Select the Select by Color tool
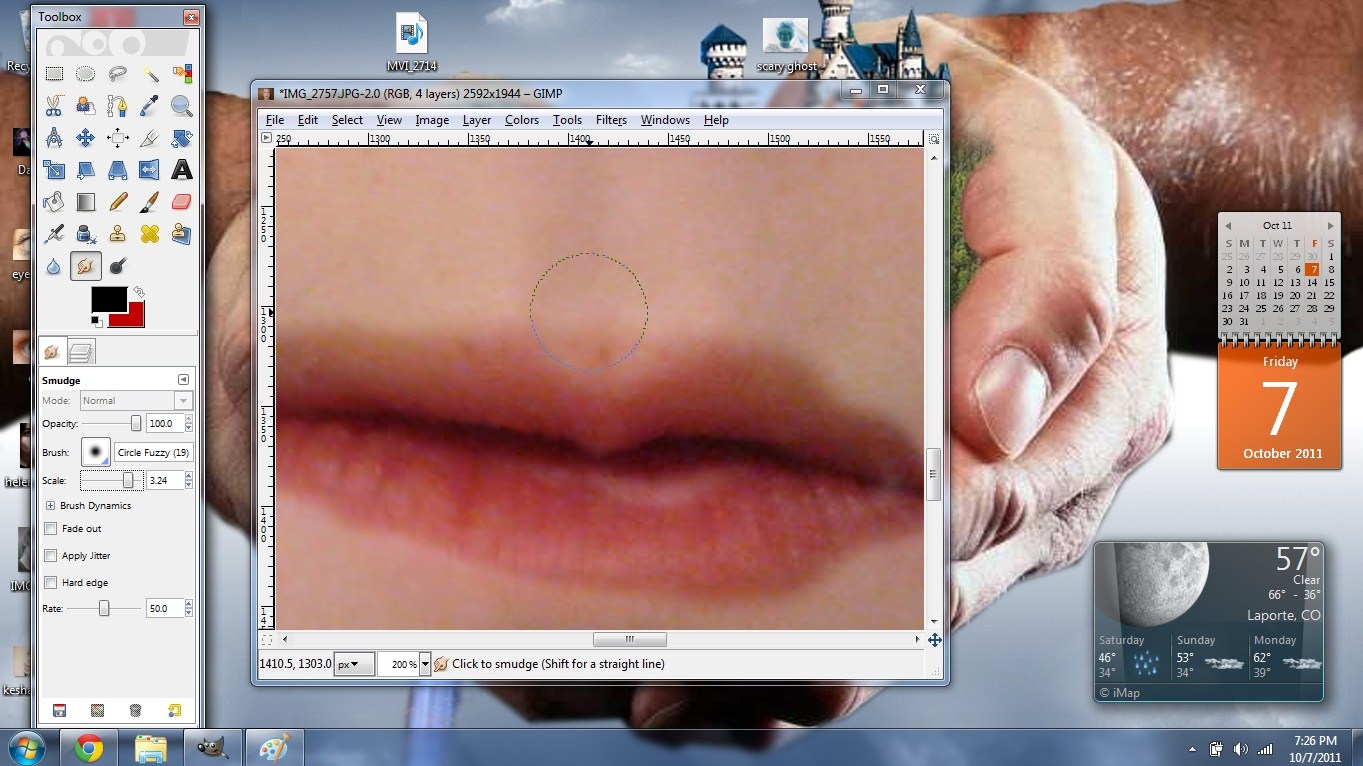Image resolution: width=1363 pixels, height=766 pixels. [181, 73]
